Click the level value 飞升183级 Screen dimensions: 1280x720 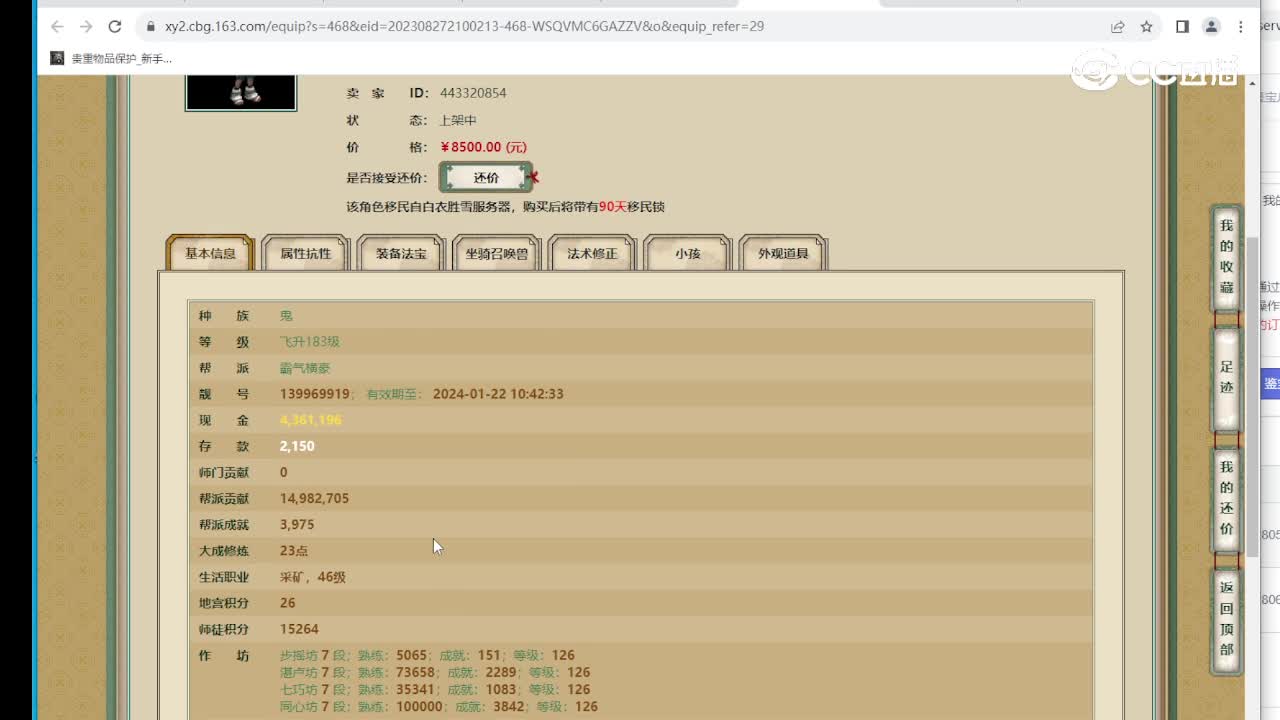point(310,342)
